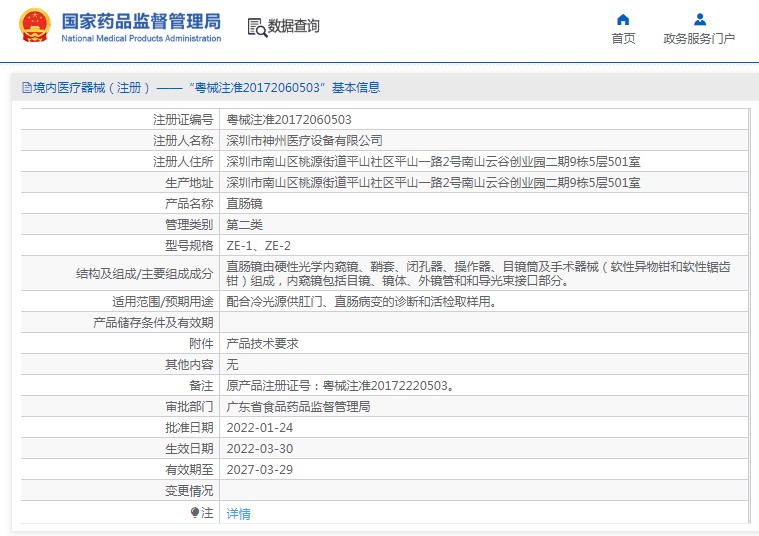Click the 政务服务门户 person icon
This screenshot has height=536, width=759.
pos(699,19)
